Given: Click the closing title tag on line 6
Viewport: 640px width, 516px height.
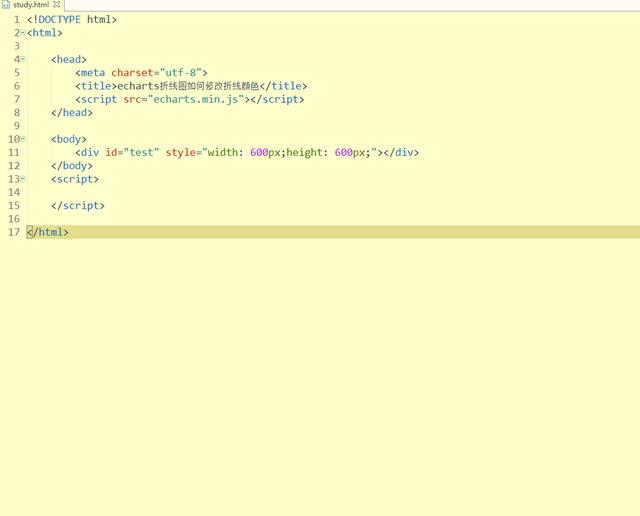Looking at the screenshot, I should pos(283,86).
